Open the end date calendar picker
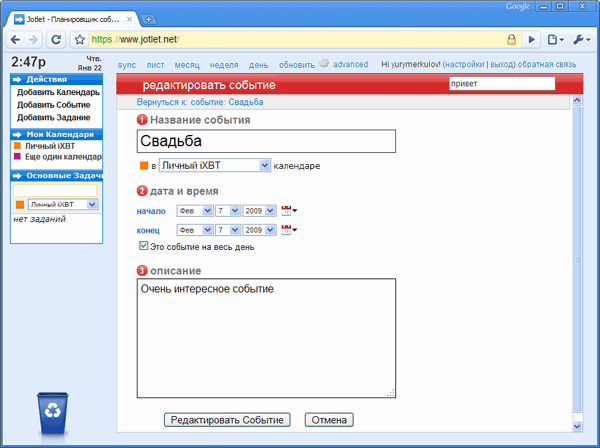This screenshot has height=448, width=600. click(289, 230)
